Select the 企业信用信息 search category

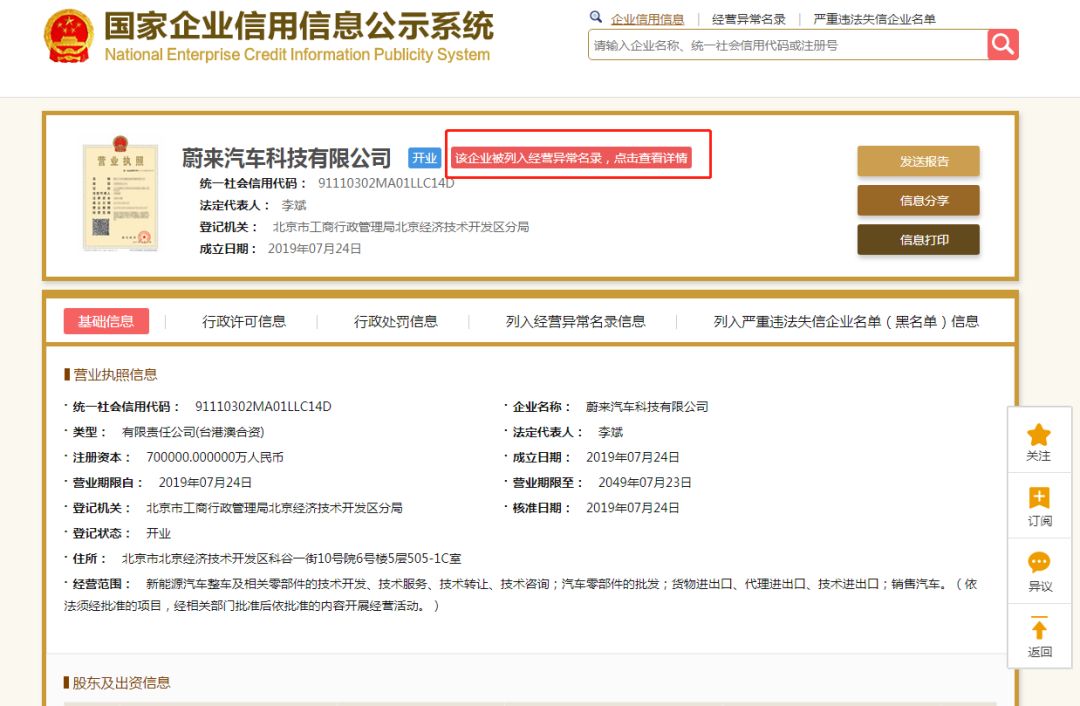point(647,19)
